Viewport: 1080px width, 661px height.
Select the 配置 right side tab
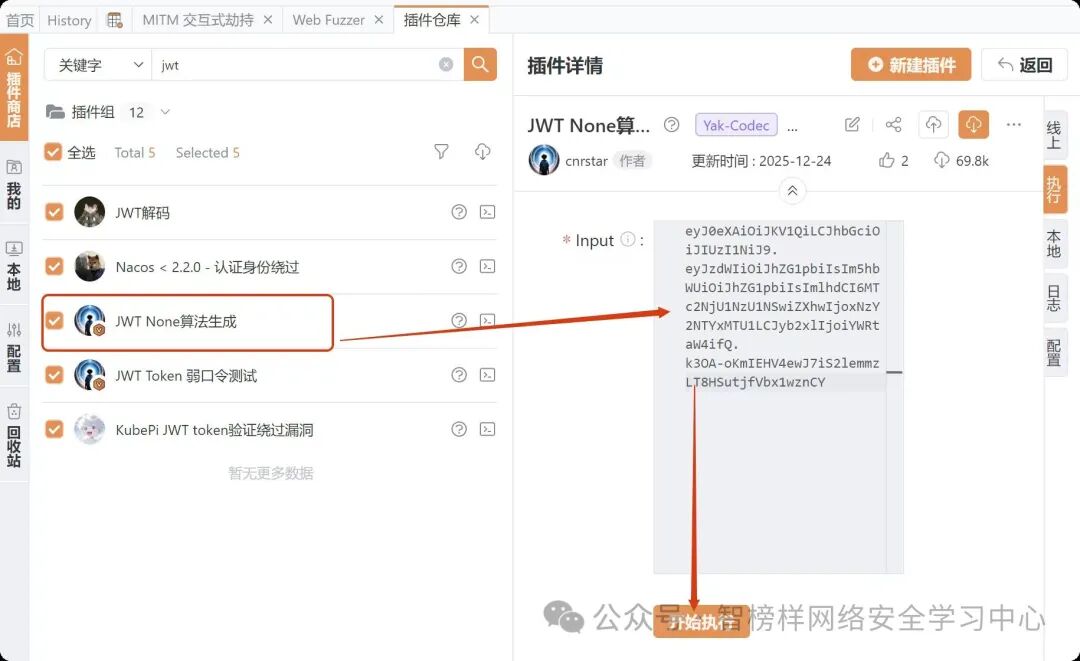pos(1054,352)
